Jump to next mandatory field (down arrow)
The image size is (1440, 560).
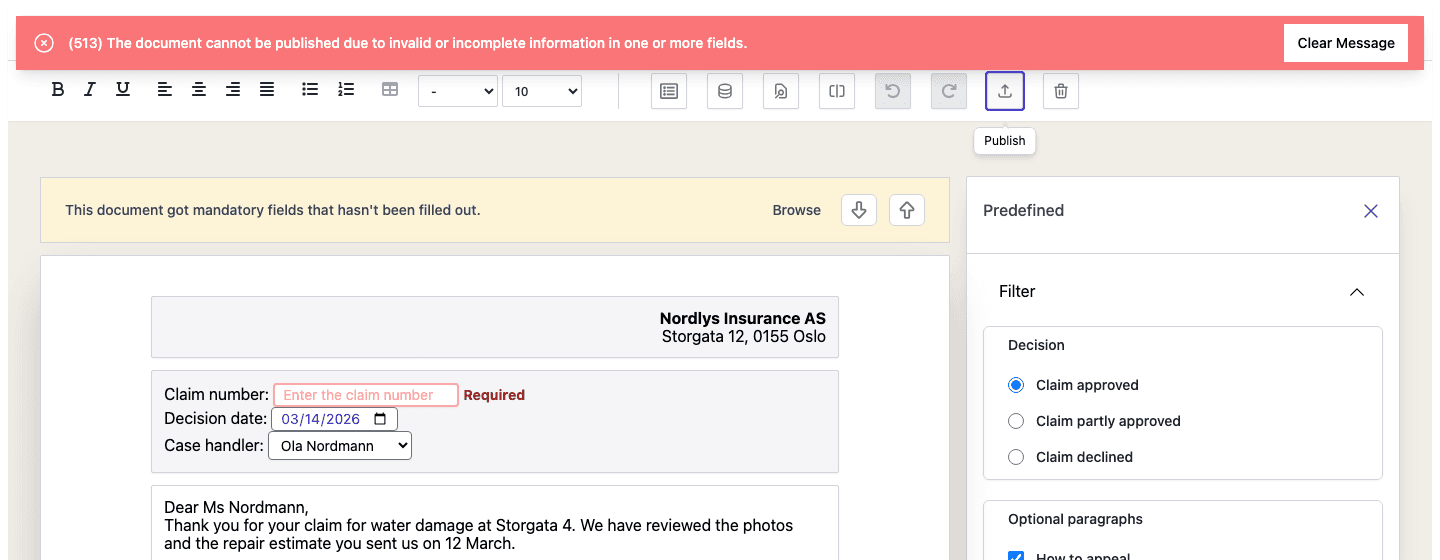(859, 210)
